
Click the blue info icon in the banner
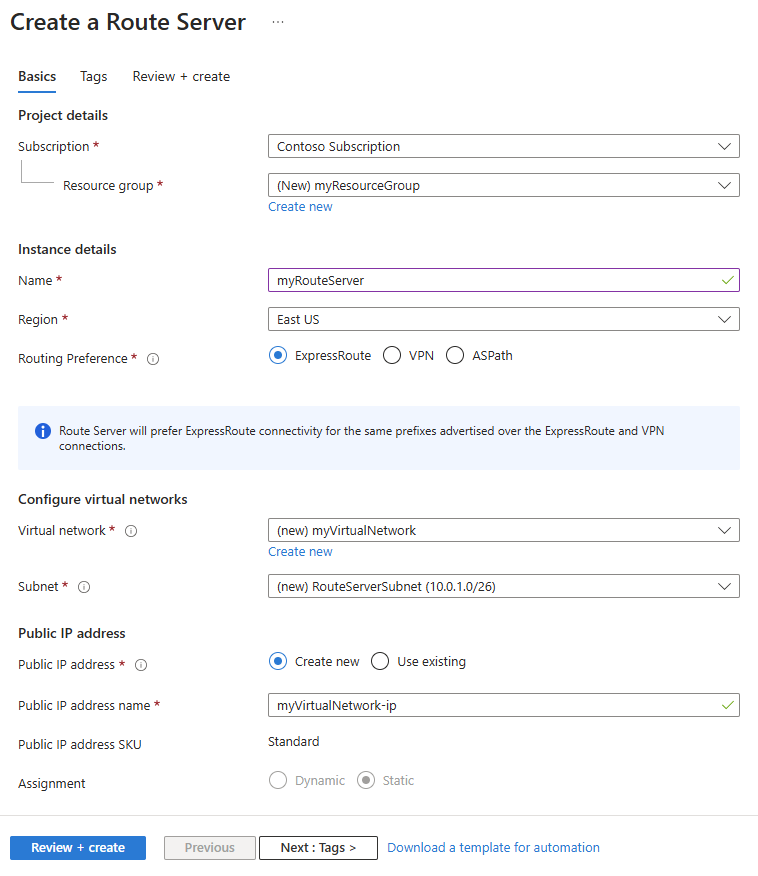[43, 431]
